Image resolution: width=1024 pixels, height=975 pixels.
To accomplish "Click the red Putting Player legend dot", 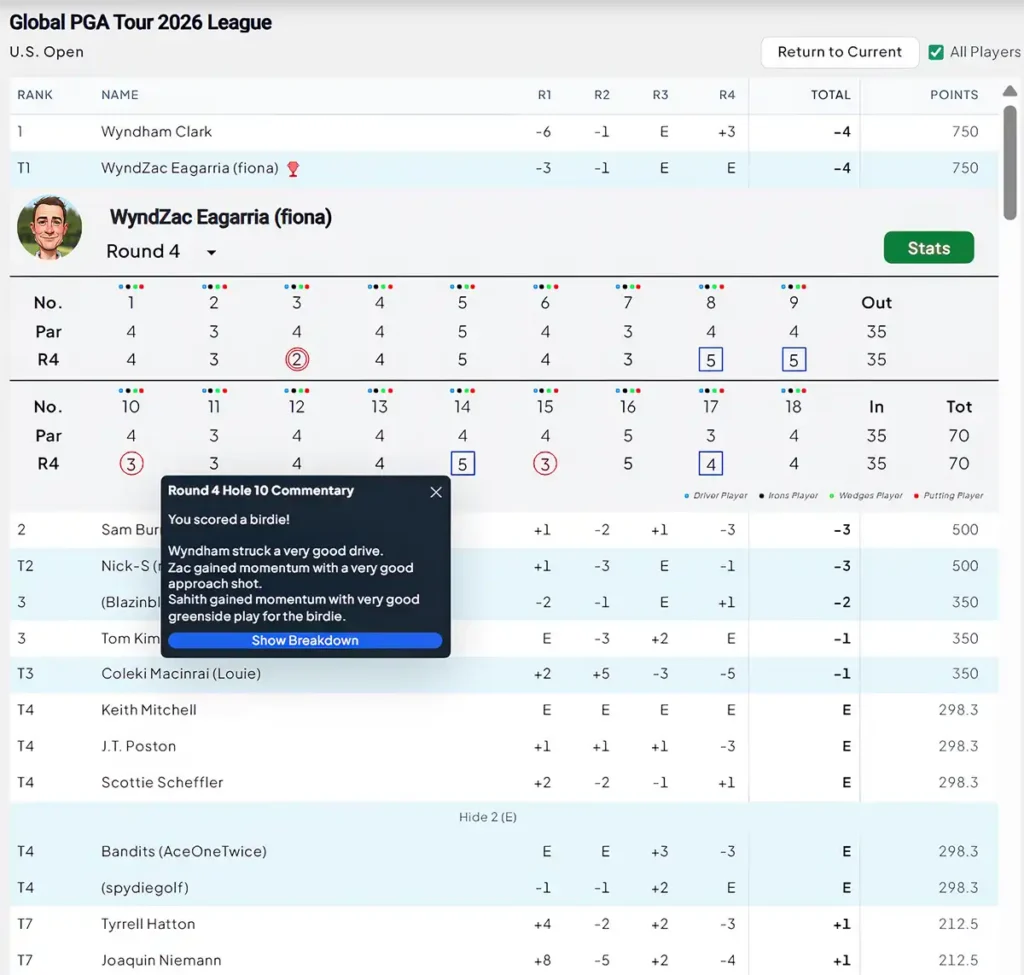I will (916, 496).
